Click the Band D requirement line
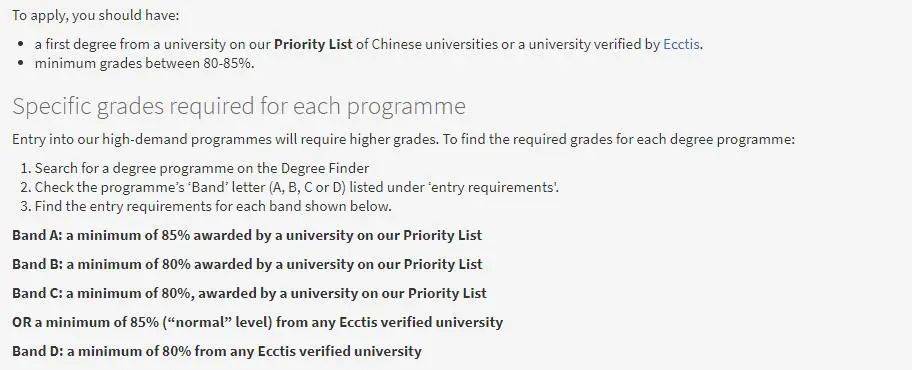 pyautogui.click(x=216, y=351)
